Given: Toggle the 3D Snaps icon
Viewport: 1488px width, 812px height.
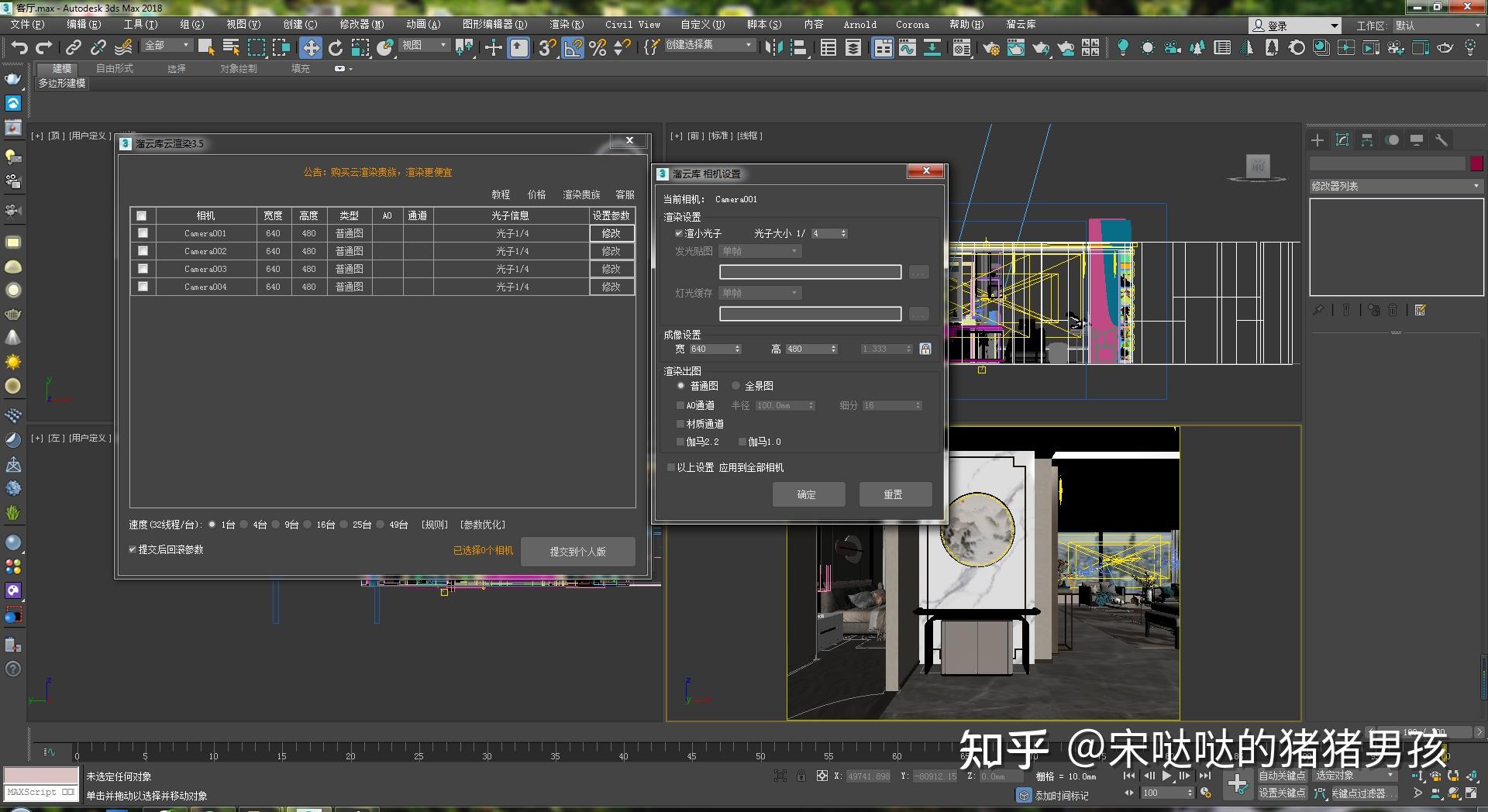Looking at the screenshot, I should pyautogui.click(x=547, y=48).
